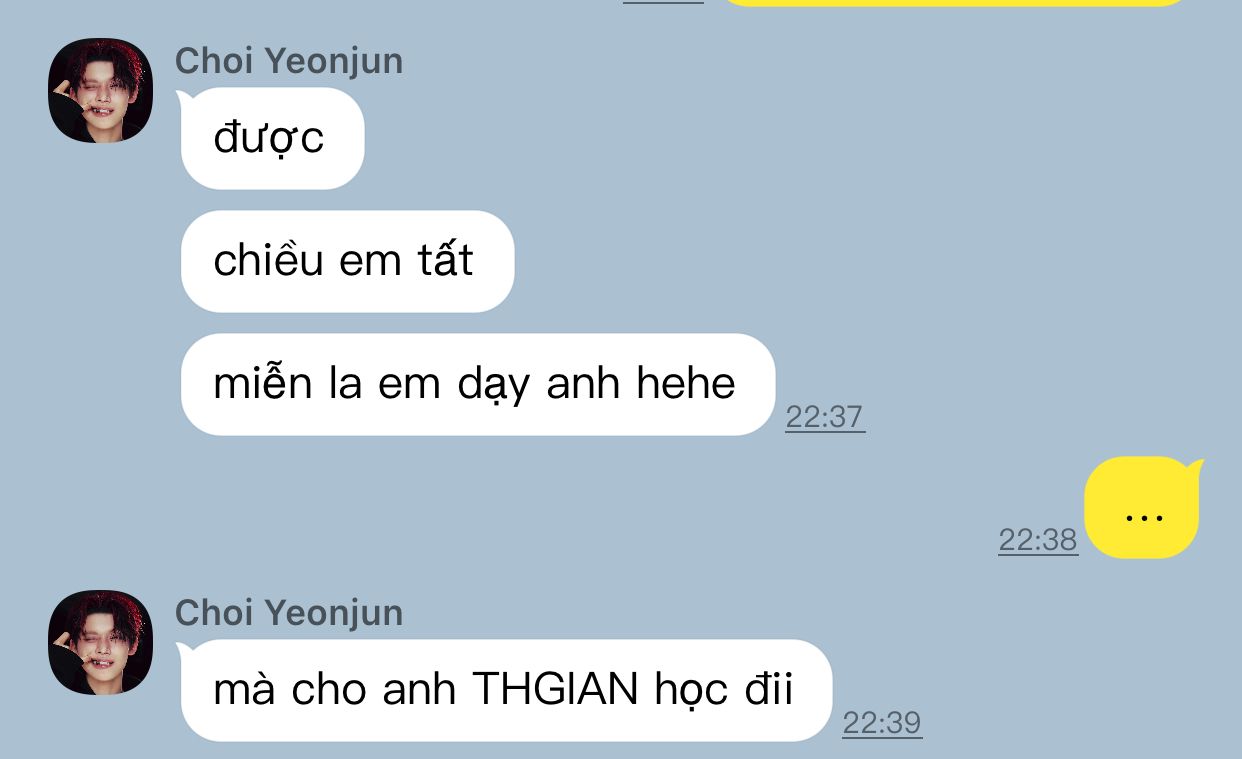Tap Choi Yeonjun's avatar beside the last message
1242x759 pixels.
click(100, 642)
